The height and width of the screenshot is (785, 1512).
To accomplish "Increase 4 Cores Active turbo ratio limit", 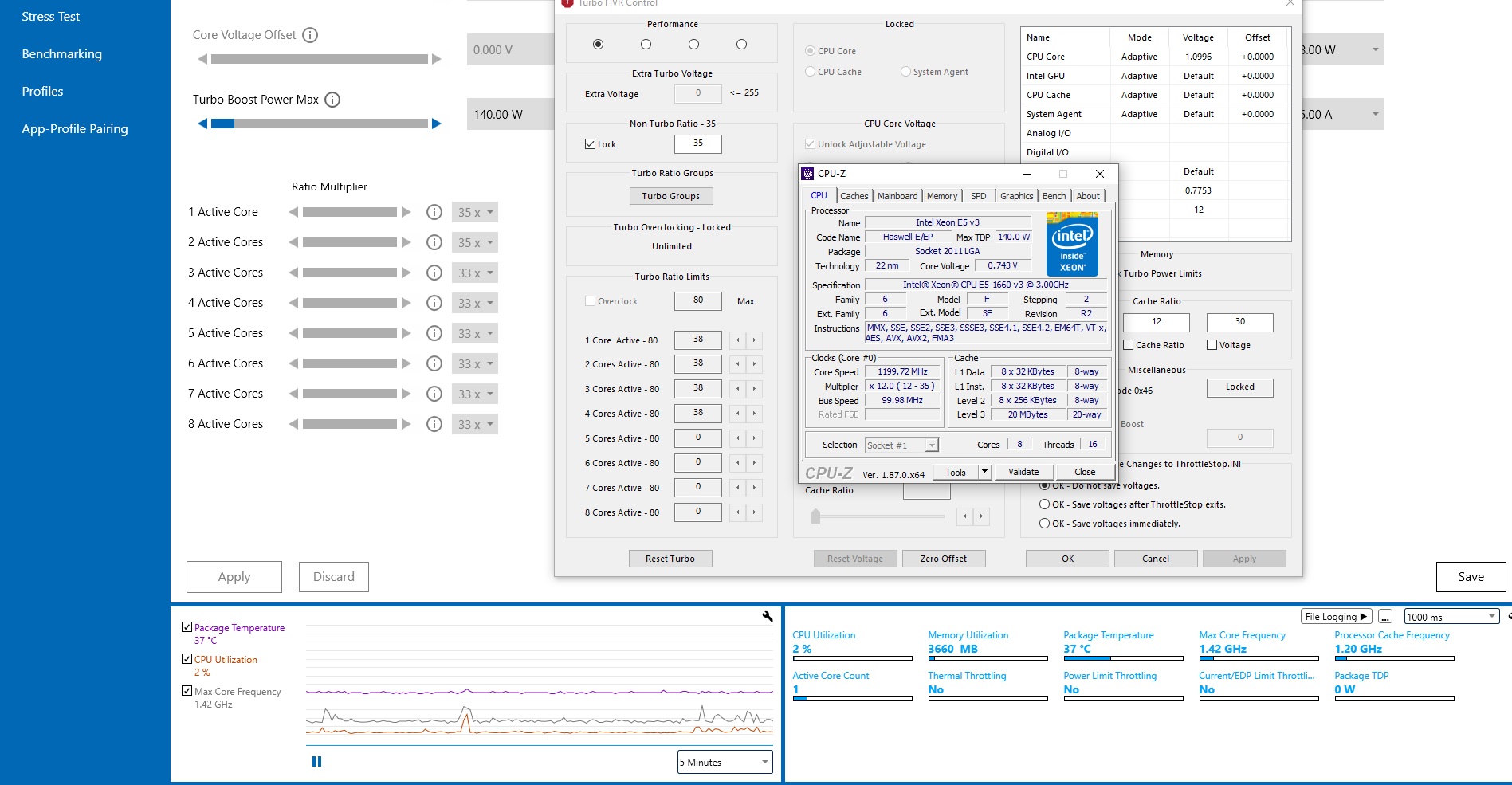I will click(x=754, y=414).
